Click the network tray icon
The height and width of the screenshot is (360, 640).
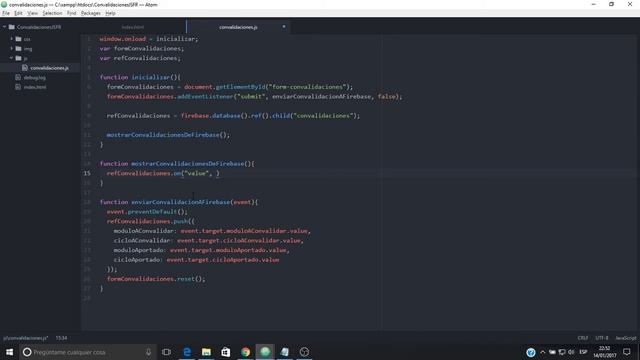click(x=562, y=352)
